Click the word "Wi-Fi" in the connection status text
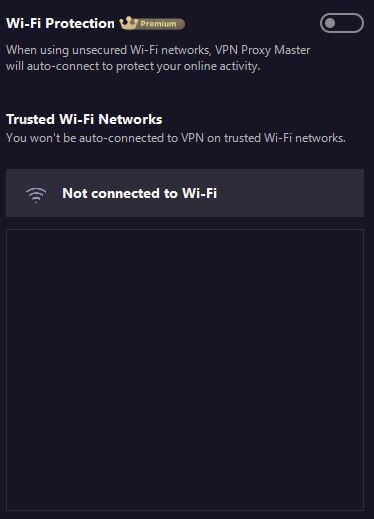 point(199,193)
